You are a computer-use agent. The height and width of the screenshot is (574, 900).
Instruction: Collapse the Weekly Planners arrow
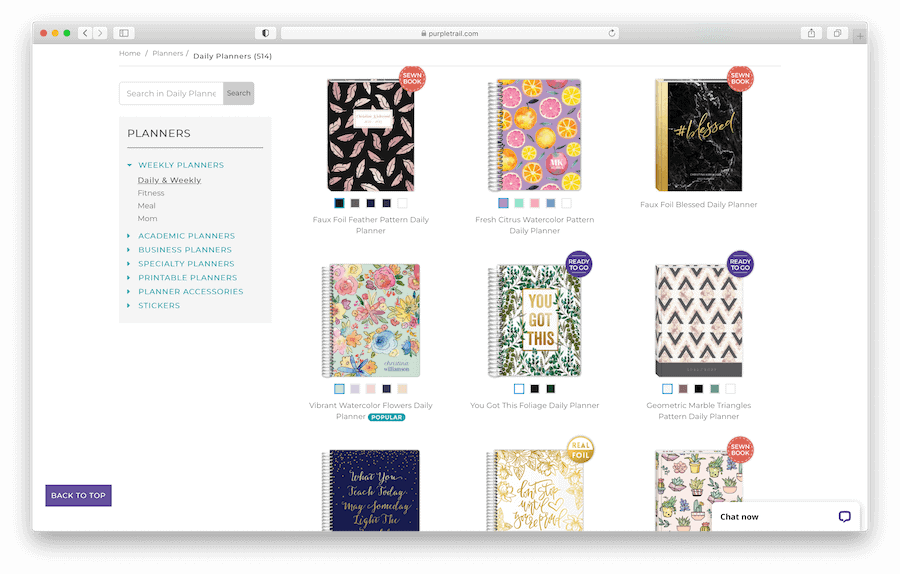coord(129,165)
